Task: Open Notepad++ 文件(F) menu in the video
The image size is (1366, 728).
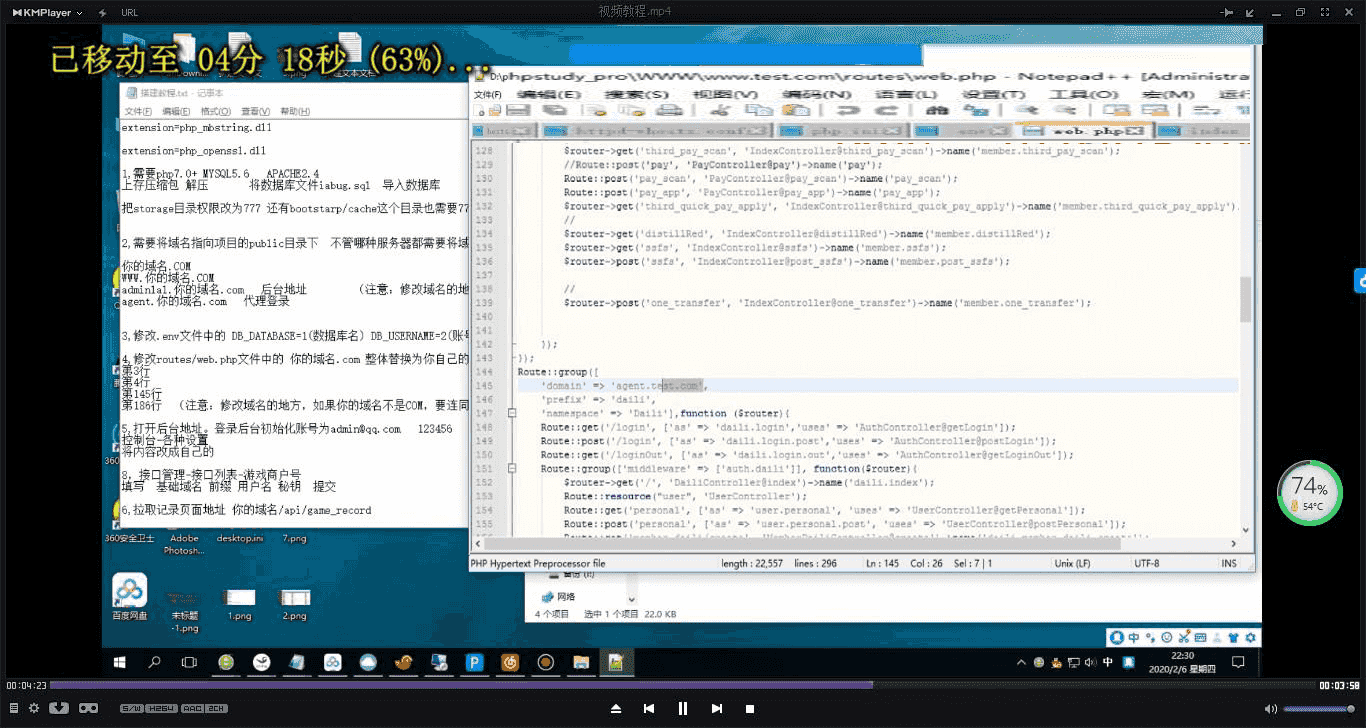Action: (487, 94)
